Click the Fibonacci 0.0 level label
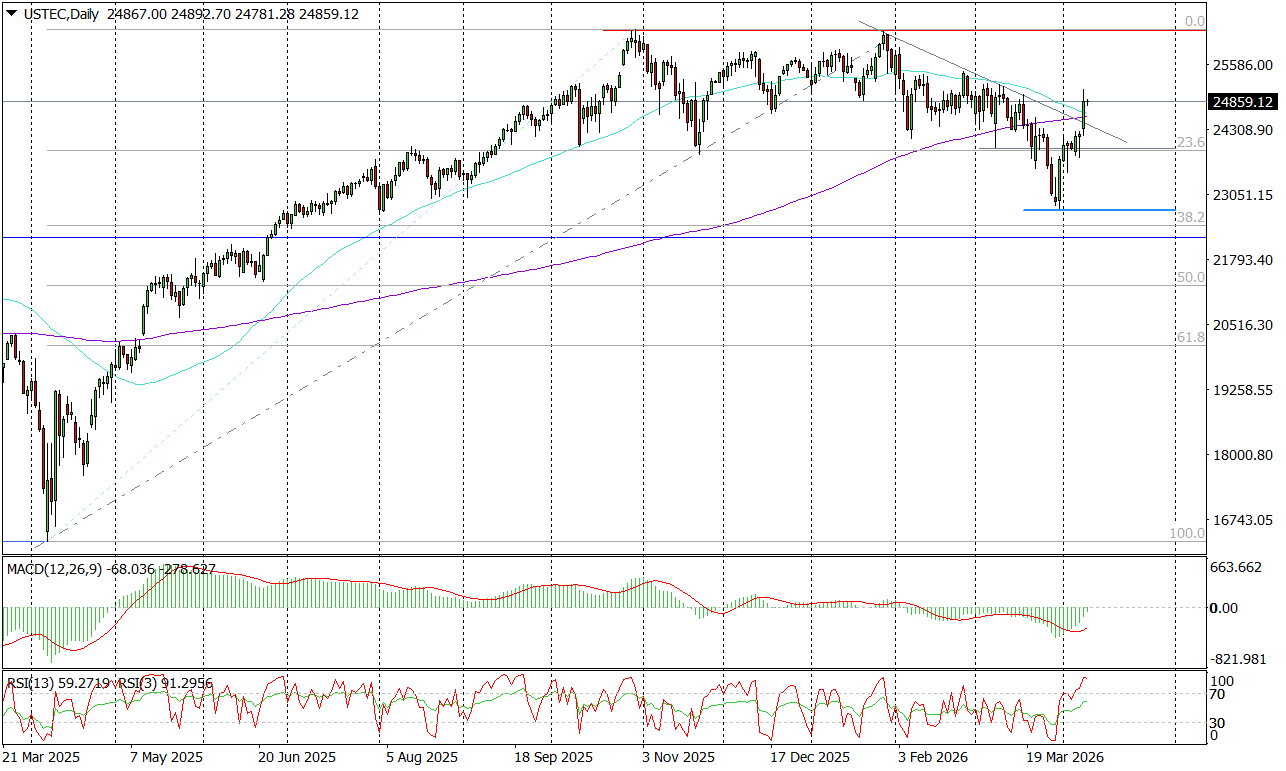 [x=1194, y=21]
